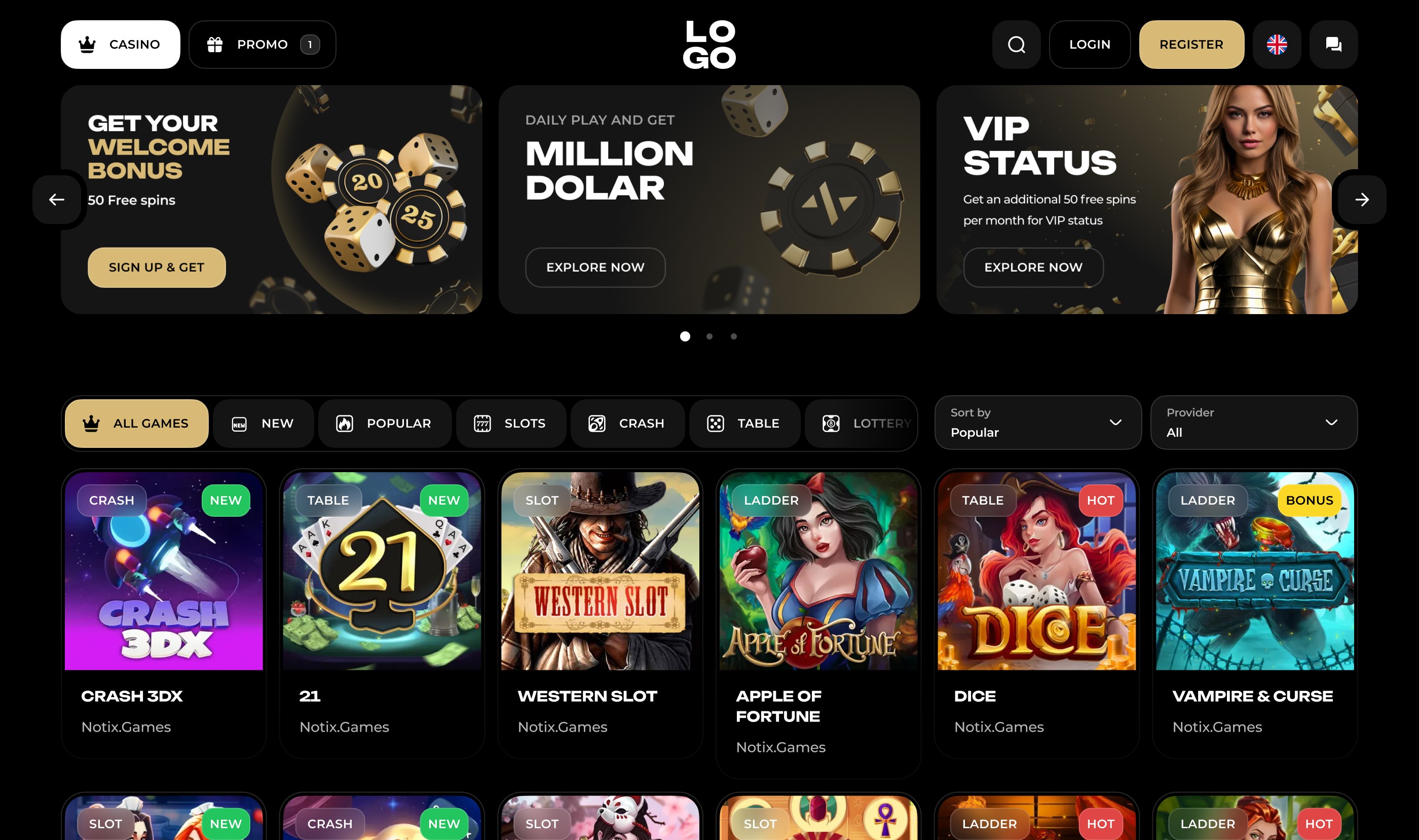Open the Crash games filter
Screen dimensions: 1419x840
627,423
